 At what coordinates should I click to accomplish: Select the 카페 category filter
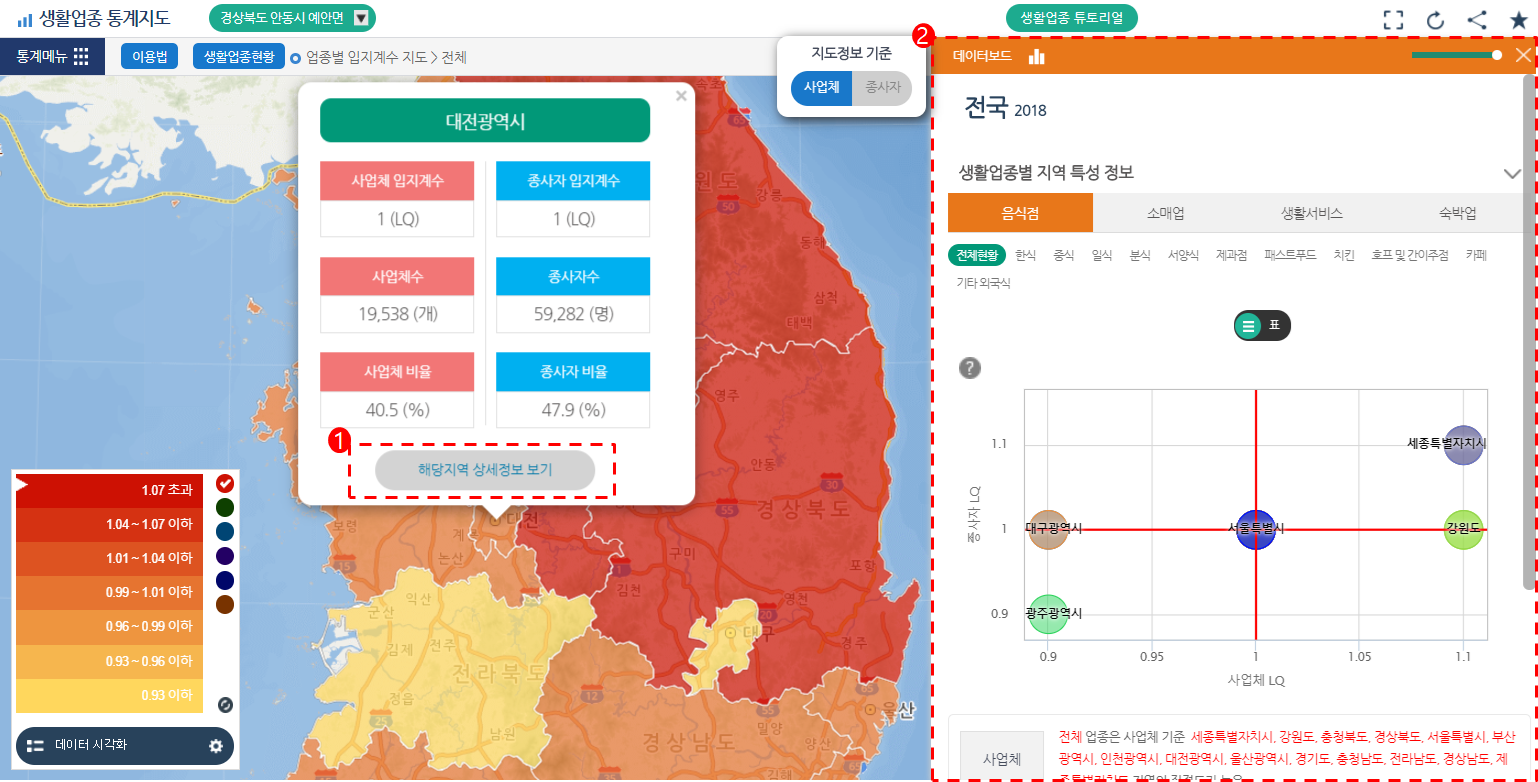click(1475, 255)
